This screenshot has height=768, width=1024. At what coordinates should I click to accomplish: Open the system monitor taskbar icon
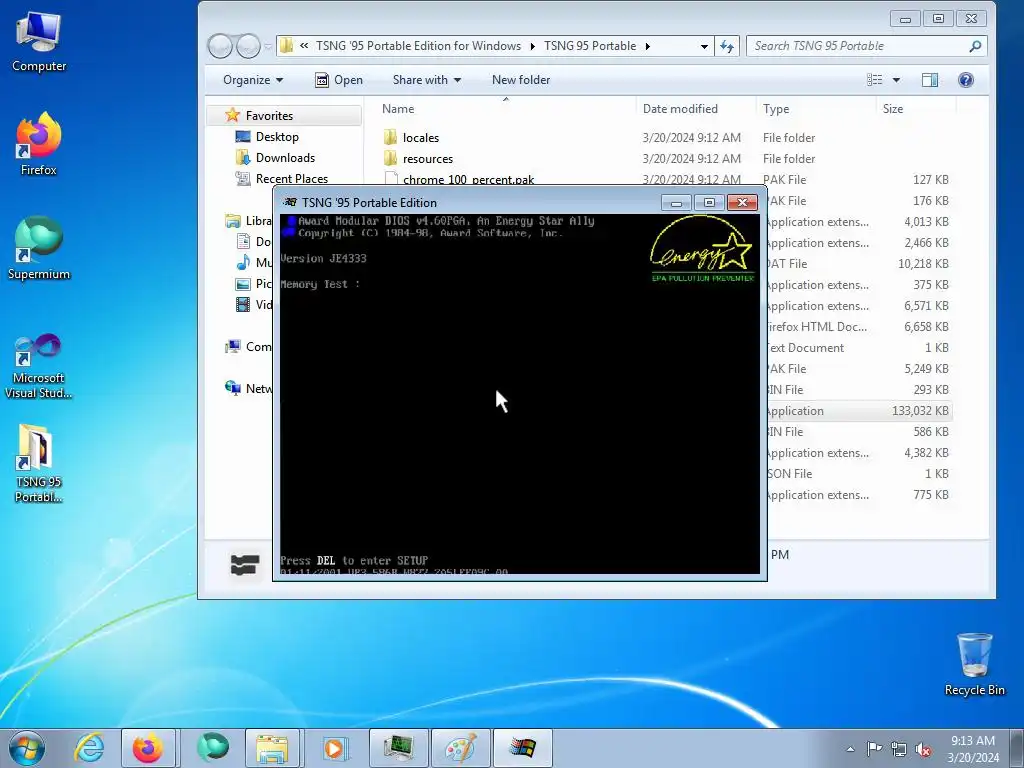point(398,748)
